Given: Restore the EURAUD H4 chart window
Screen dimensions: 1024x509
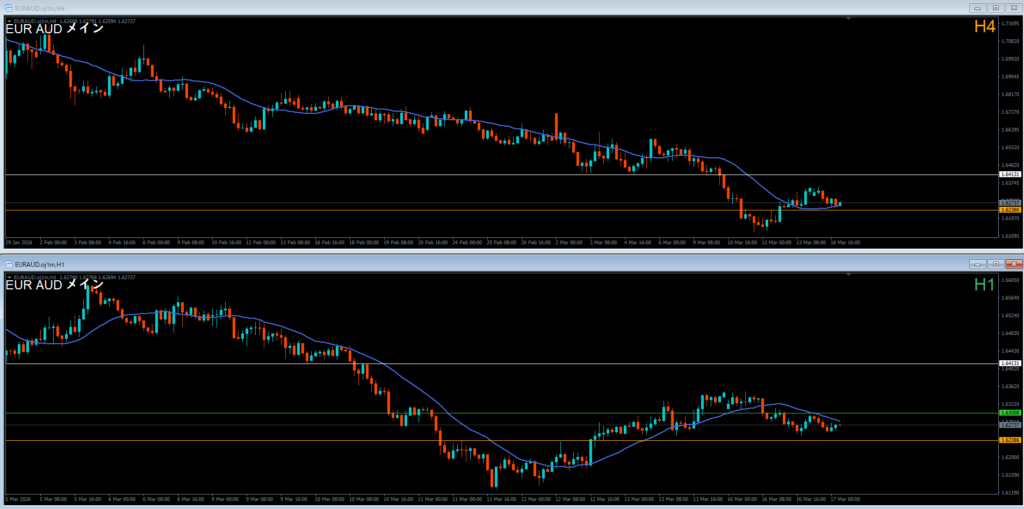Looking at the screenshot, I should (x=995, y=6).
